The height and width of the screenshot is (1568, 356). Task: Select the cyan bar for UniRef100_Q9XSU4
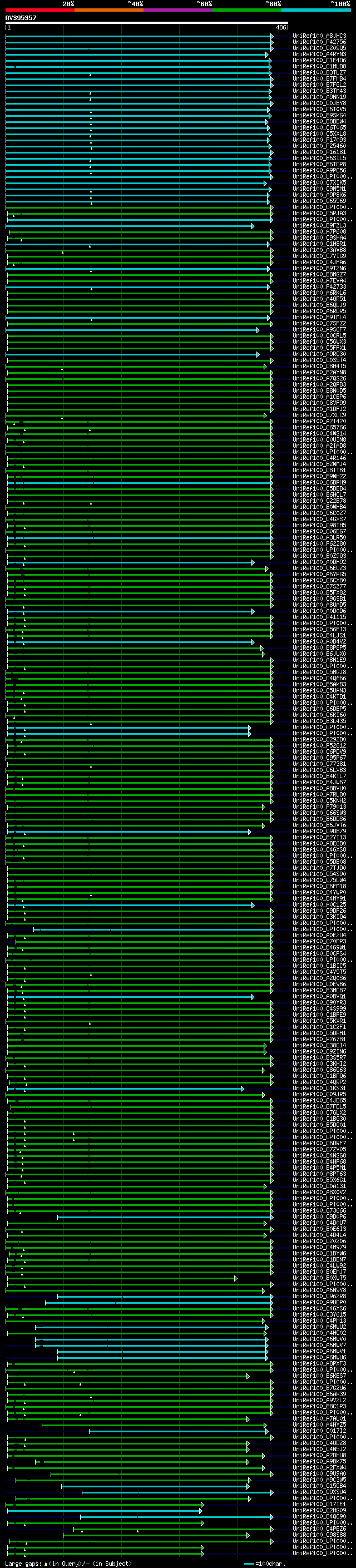pos(176,1492)
